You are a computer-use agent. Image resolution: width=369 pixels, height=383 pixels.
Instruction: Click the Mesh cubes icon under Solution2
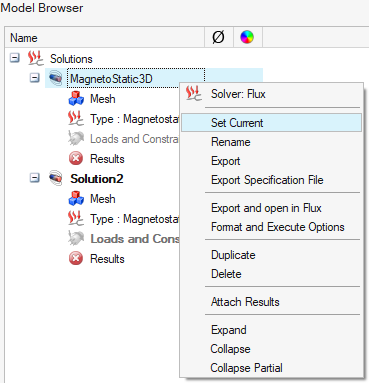(x=76, y=198)
